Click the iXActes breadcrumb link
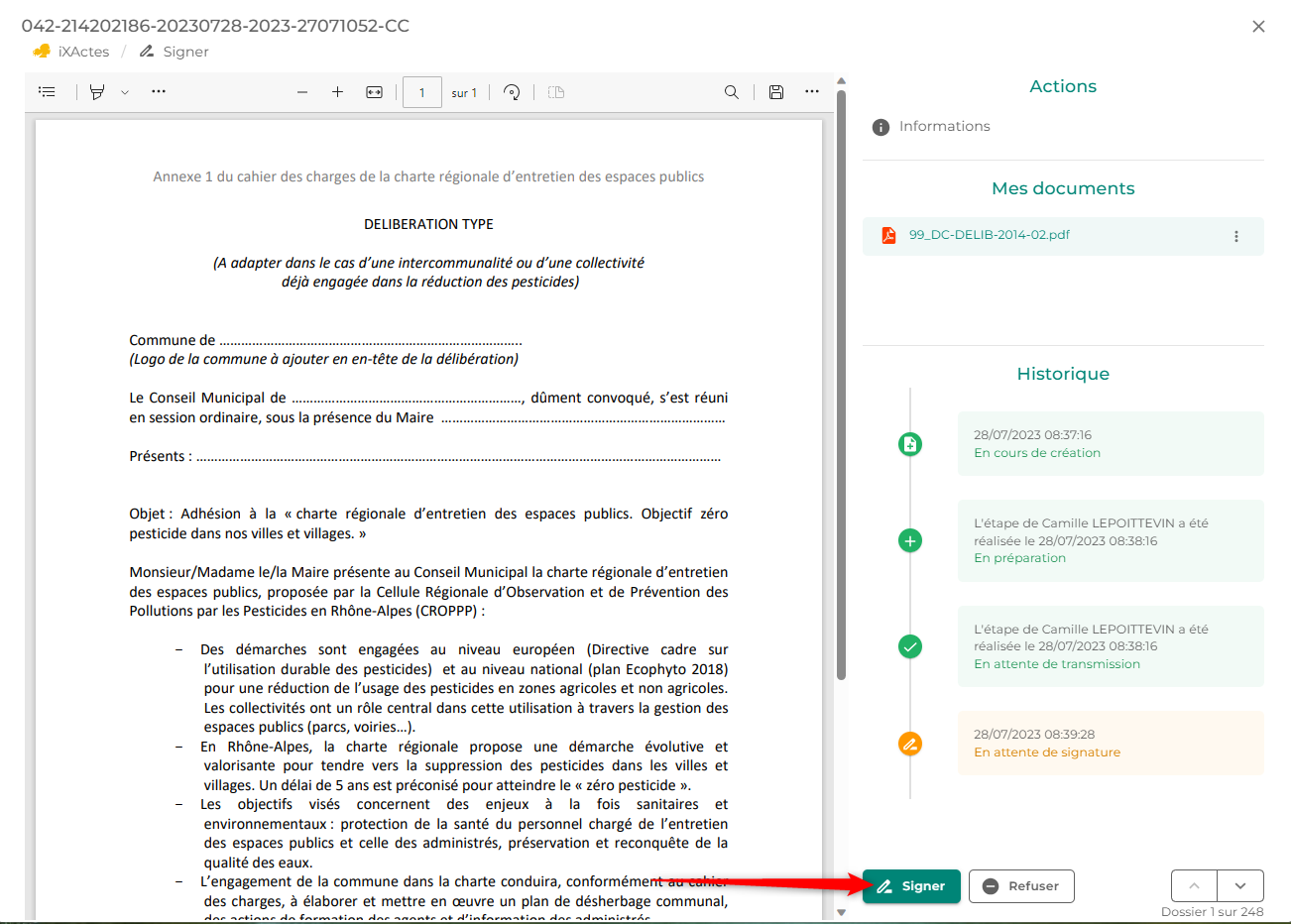 (83, 52)
